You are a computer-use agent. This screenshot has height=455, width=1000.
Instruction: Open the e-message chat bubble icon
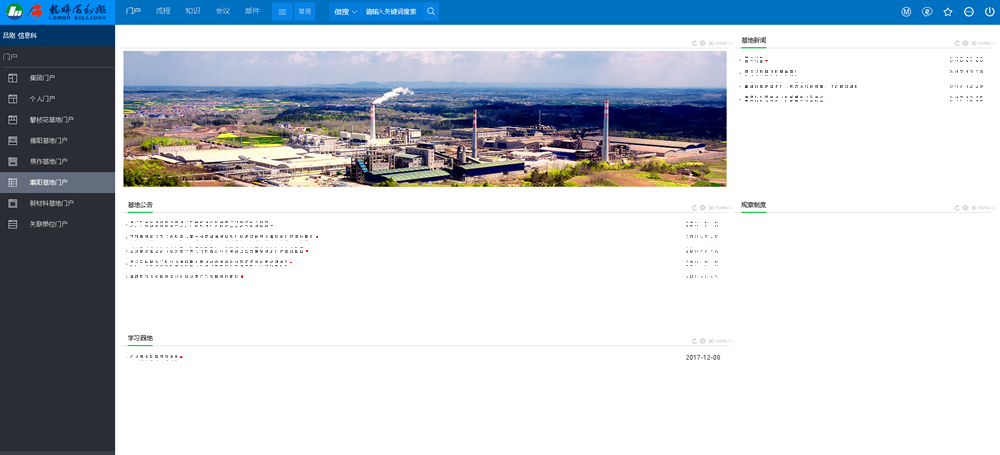[927, 11]
